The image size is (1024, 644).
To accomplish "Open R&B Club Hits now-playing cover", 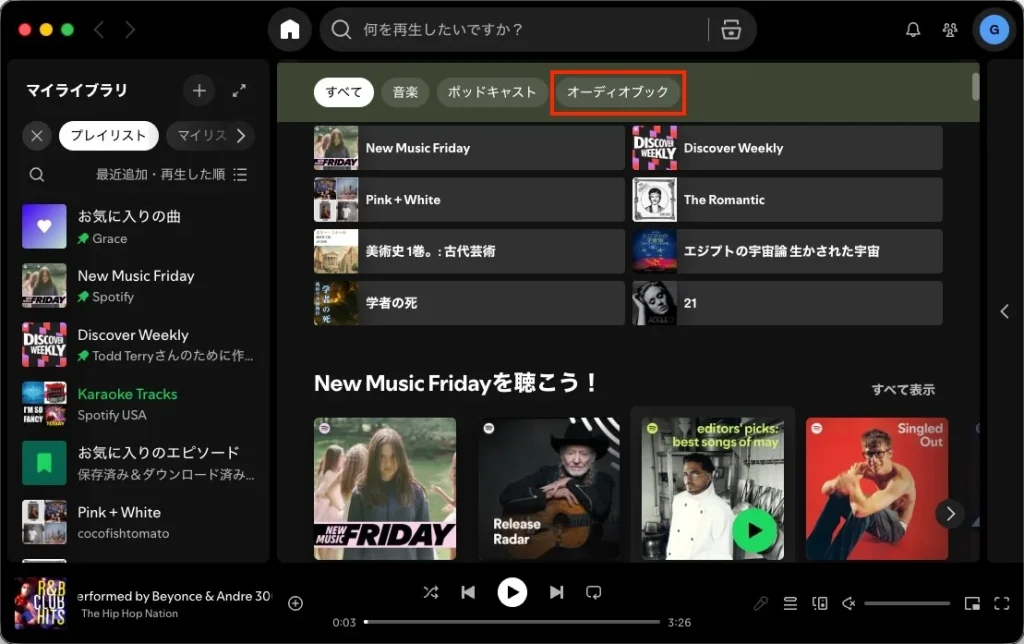I will (40, 603).
